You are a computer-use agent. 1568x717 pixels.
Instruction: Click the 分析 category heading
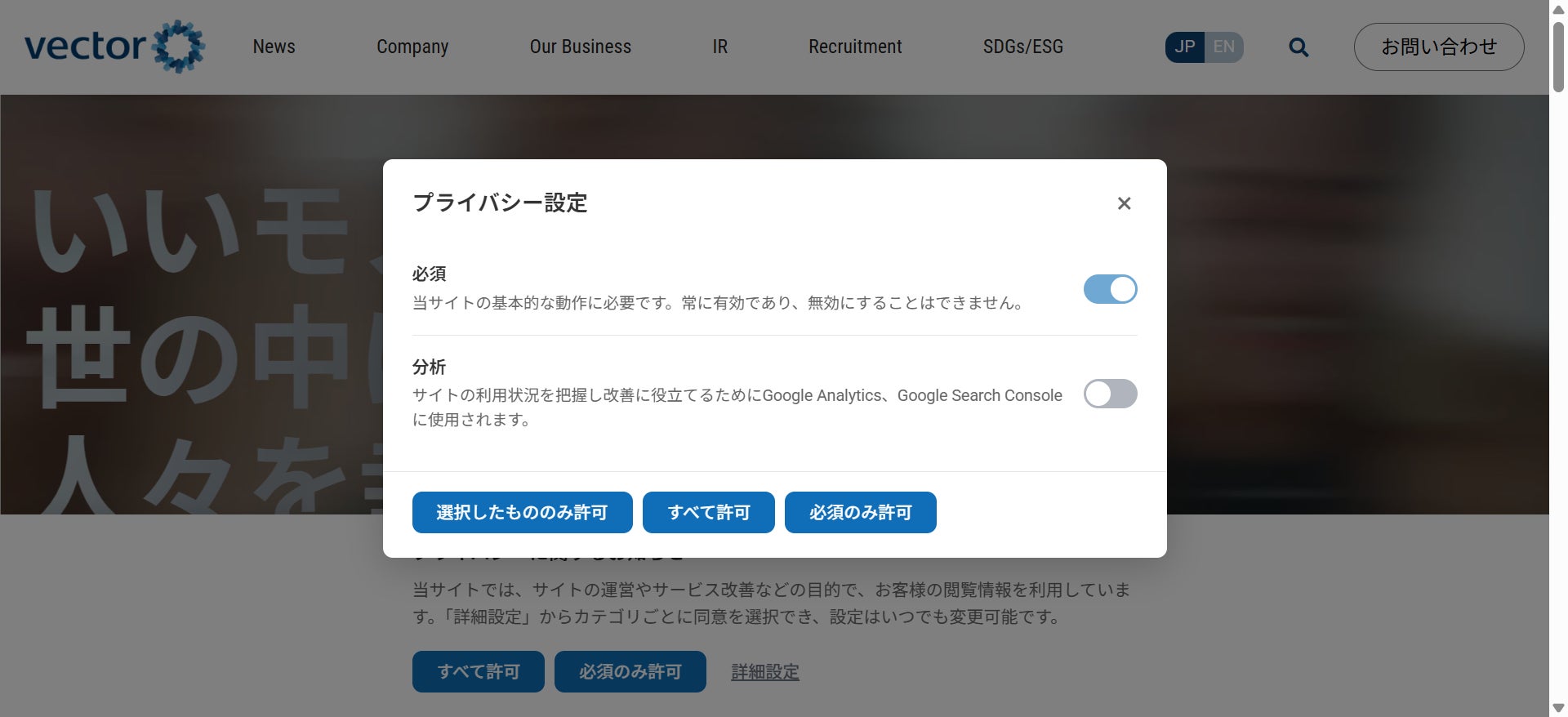click(x=430, y=367)
